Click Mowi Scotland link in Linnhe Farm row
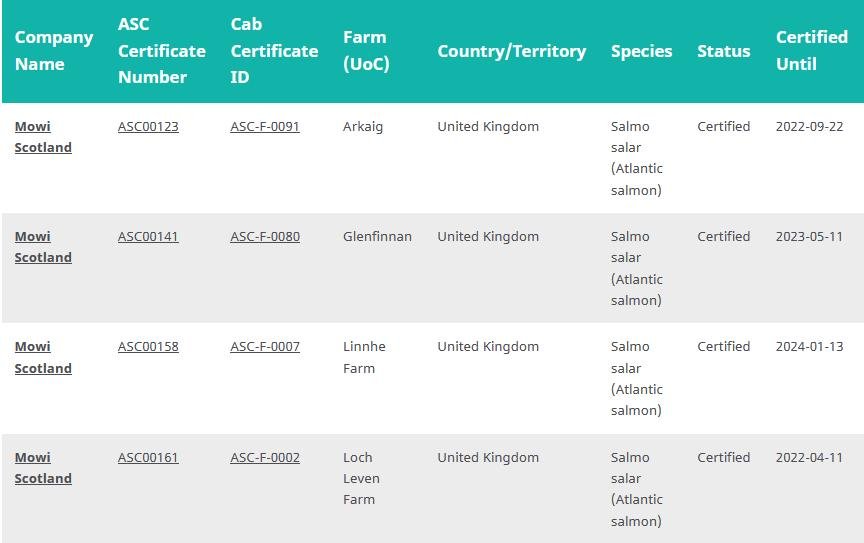Image resolution: width=864 pixels, height=543 pixels. coord(43,357)
